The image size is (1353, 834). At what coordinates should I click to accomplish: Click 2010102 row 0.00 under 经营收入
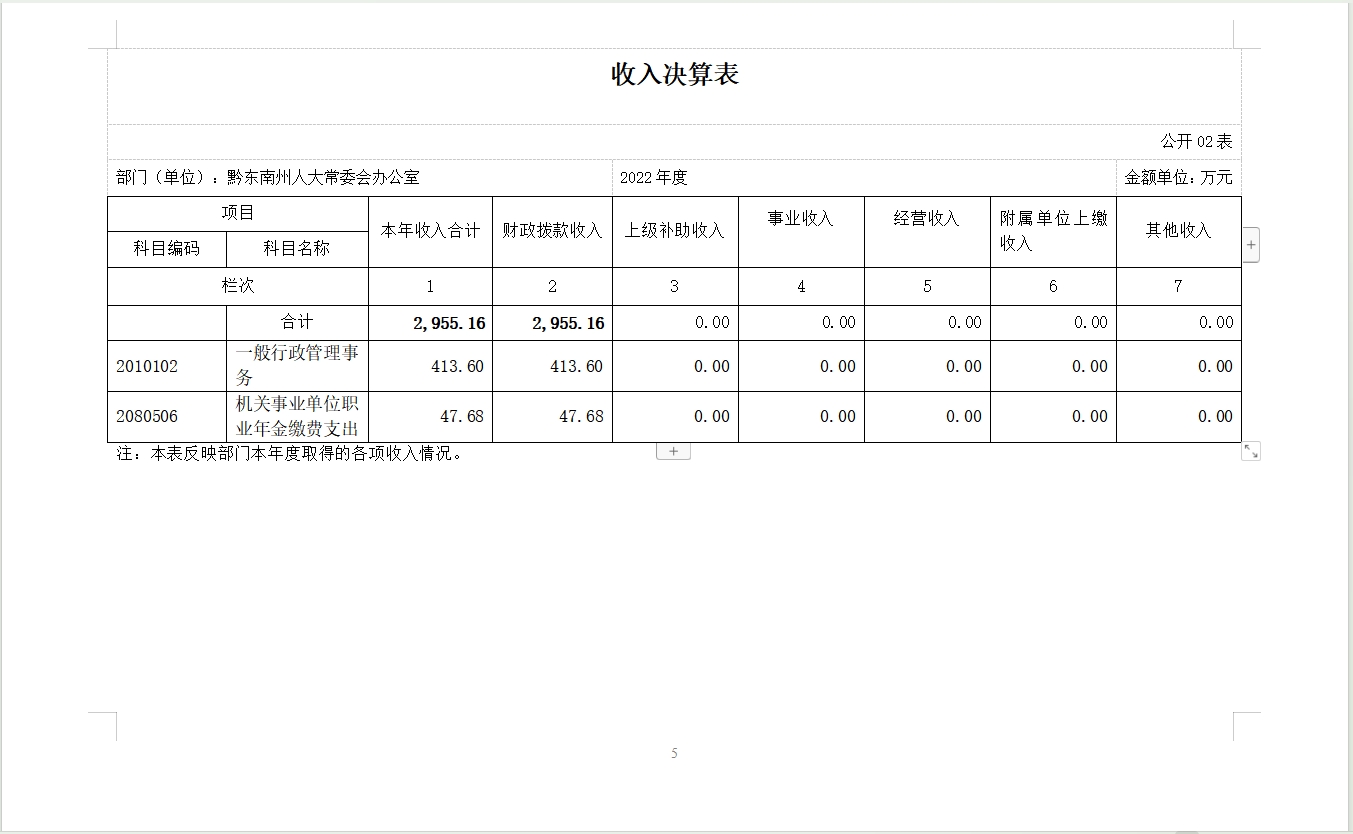tap(964, 366)
